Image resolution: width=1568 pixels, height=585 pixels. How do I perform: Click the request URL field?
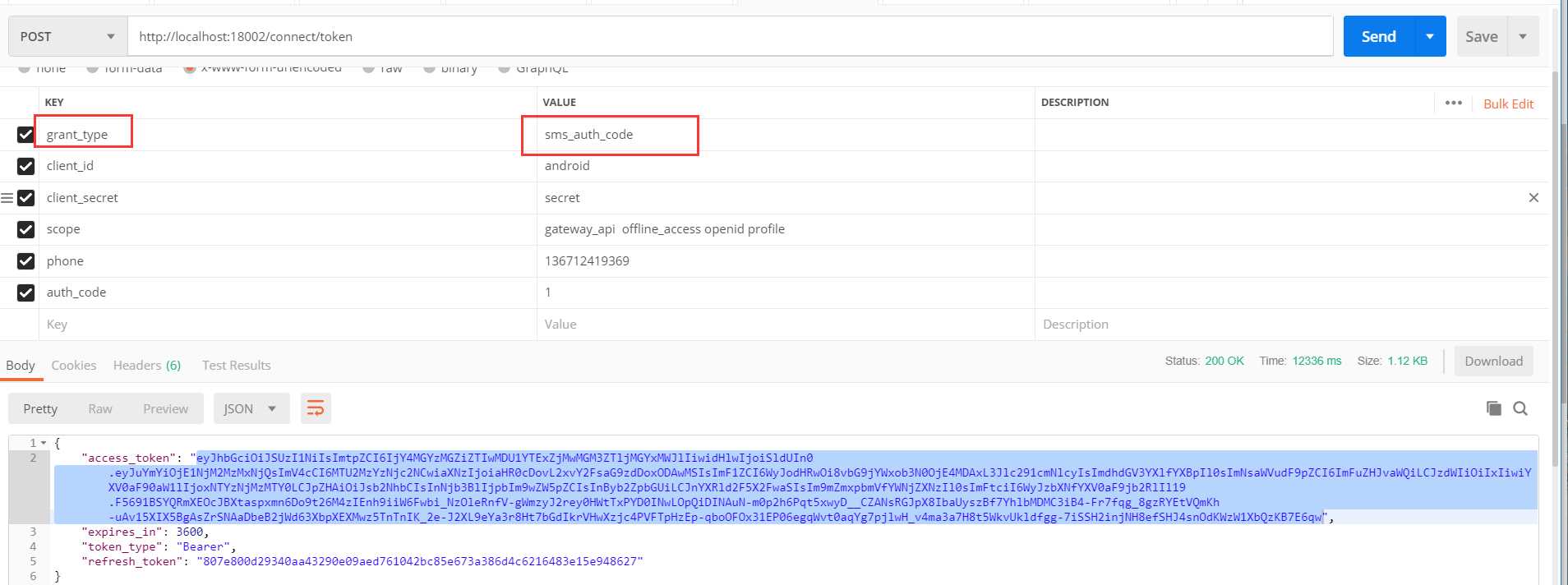pos(730,36)
